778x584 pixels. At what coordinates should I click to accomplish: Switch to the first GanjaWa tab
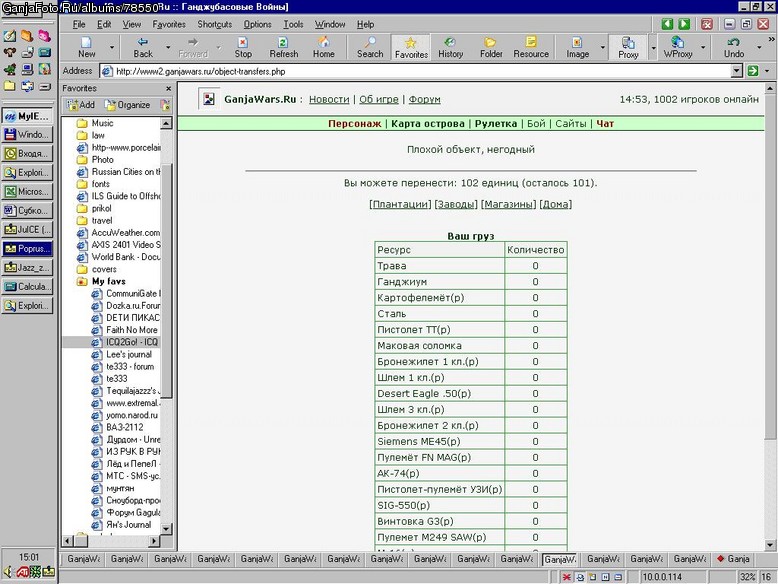(x=83, y=559)
